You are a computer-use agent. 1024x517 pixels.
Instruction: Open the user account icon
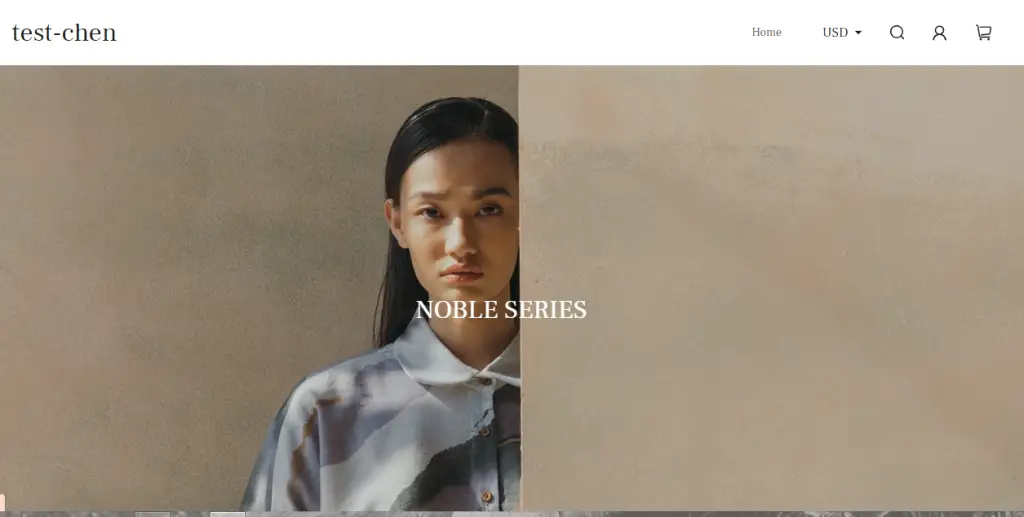pyautogui.click(x=939, y=33)
